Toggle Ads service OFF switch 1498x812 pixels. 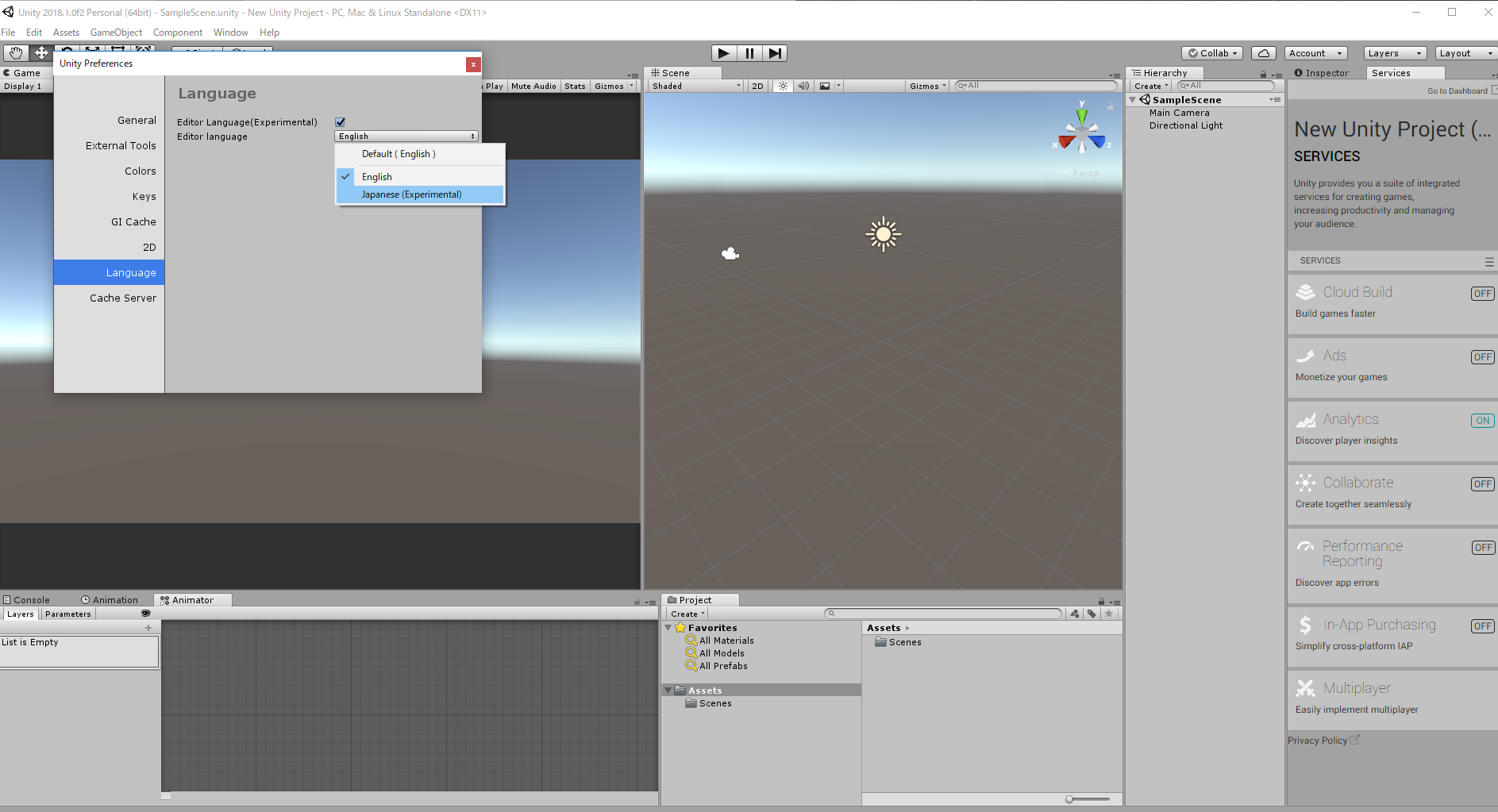pos(1482,357)
